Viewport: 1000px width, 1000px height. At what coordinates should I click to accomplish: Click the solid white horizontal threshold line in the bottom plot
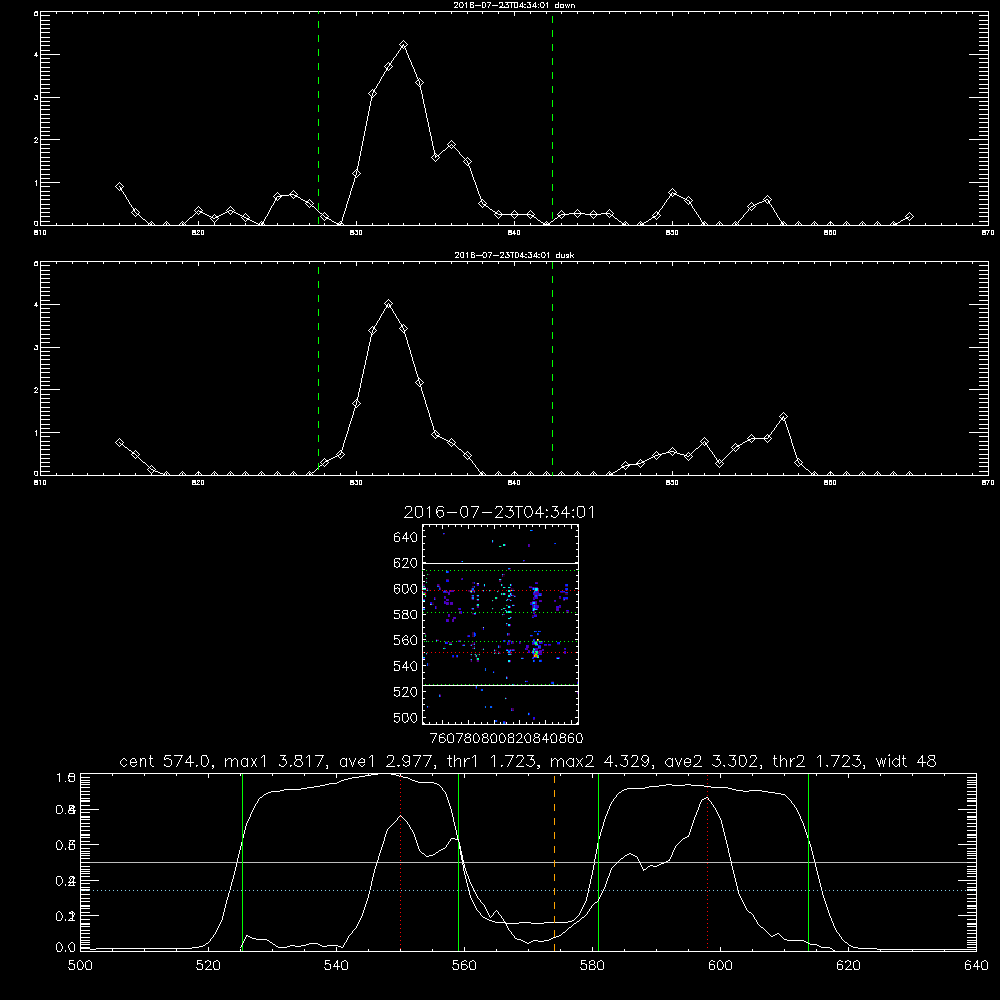click(x=529, y=862)
